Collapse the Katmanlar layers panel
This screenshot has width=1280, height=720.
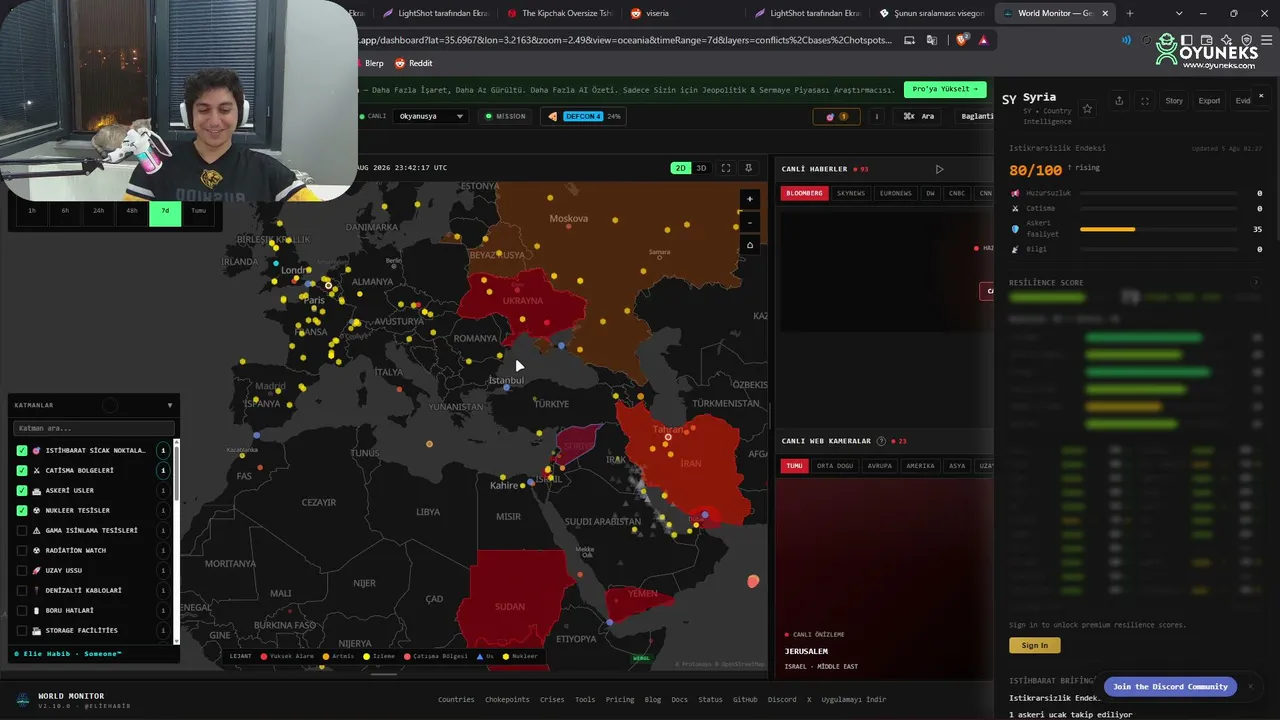coord(170,405)
